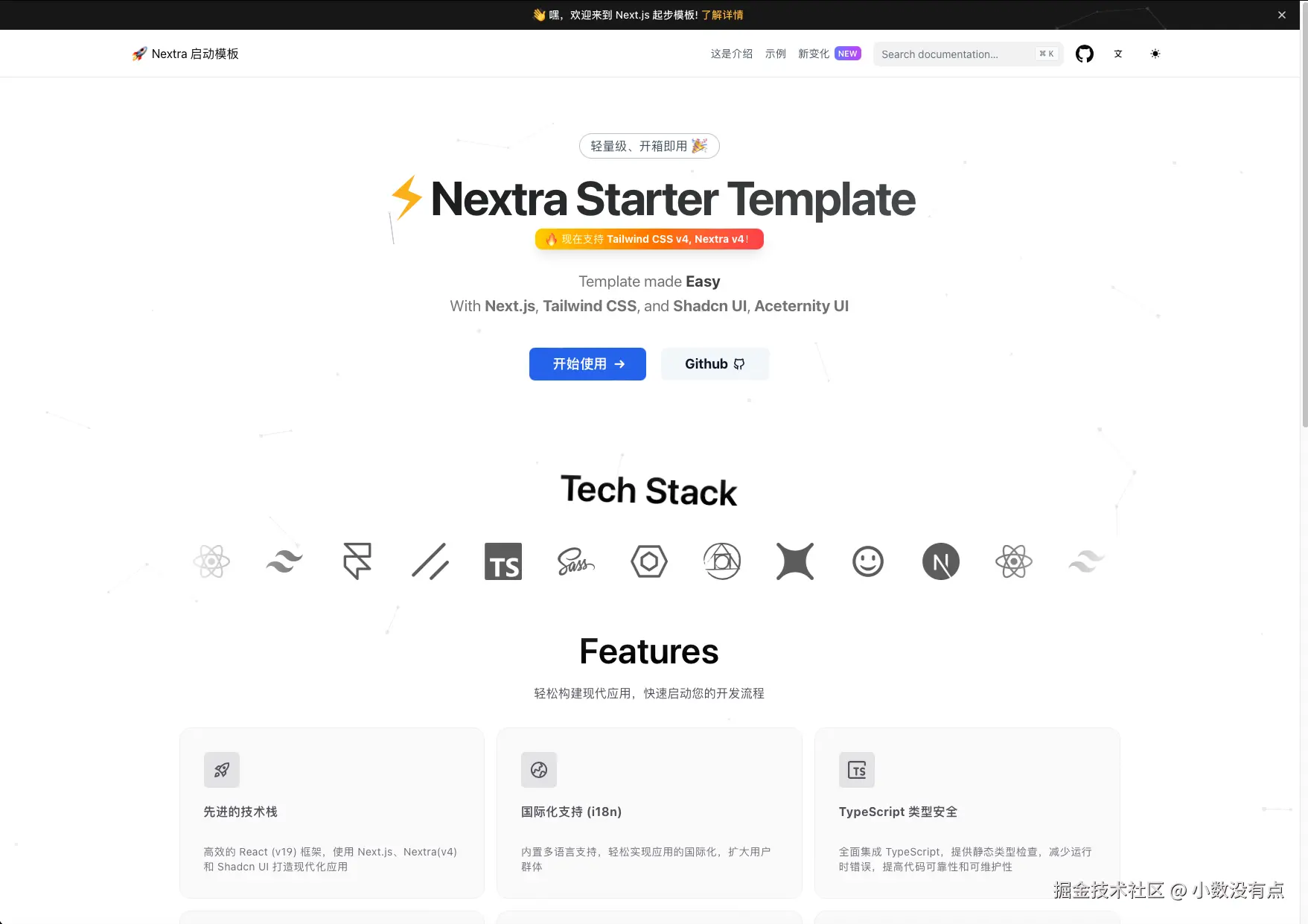Click the React logo right of Next.js logo

(x=1014, y=561)
